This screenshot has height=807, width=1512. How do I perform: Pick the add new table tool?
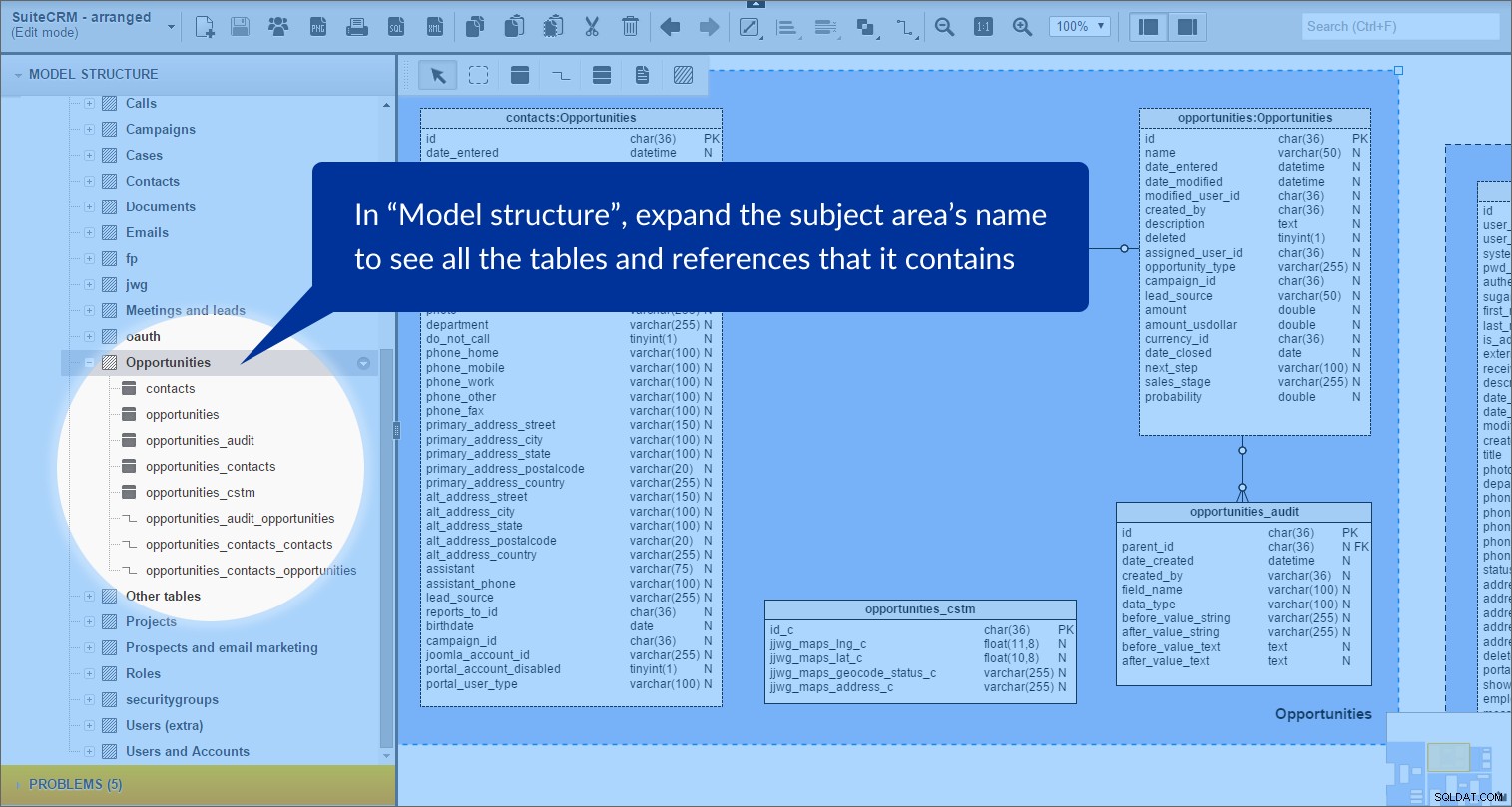pos(520,75)
